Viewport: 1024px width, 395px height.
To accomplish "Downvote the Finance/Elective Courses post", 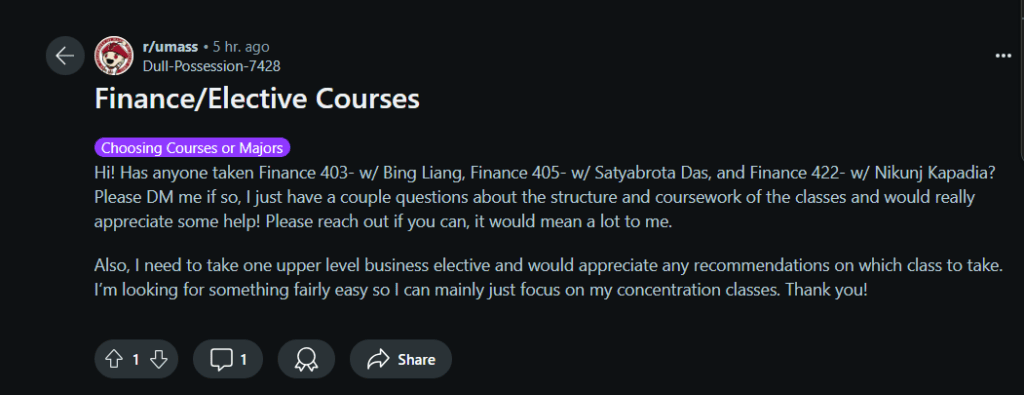I will coord(159,359).
